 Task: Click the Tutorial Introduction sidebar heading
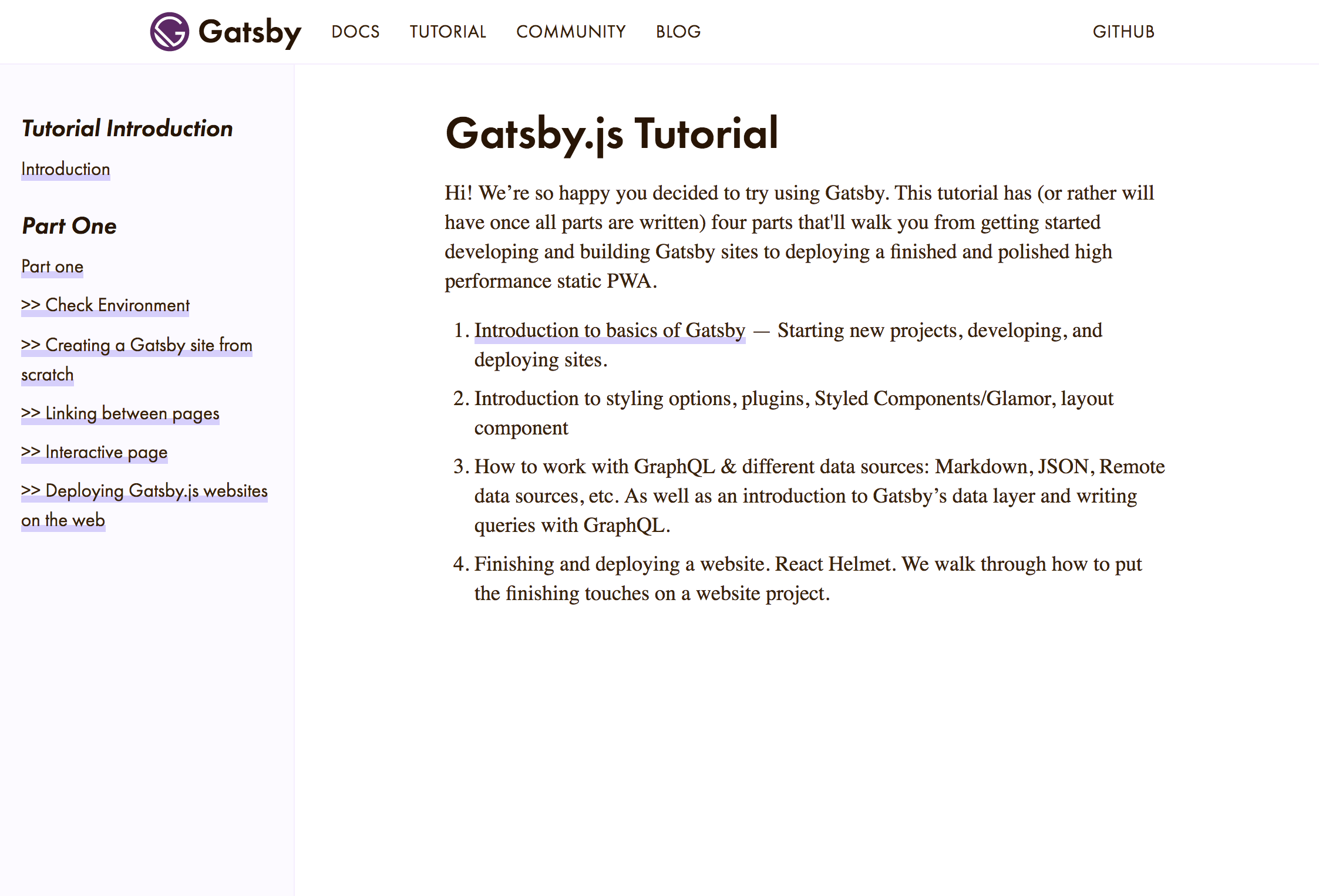pos(127,129)
